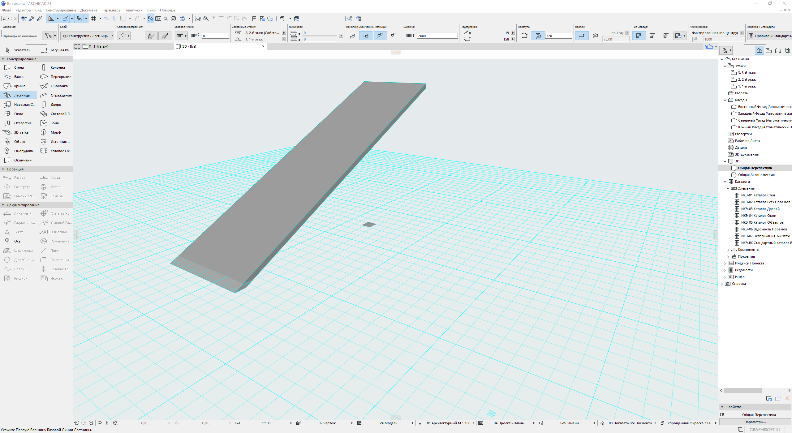This screenshot has width=792, height=433.
Task: Open the Документ menu
Action: click(x=89, y=10)
